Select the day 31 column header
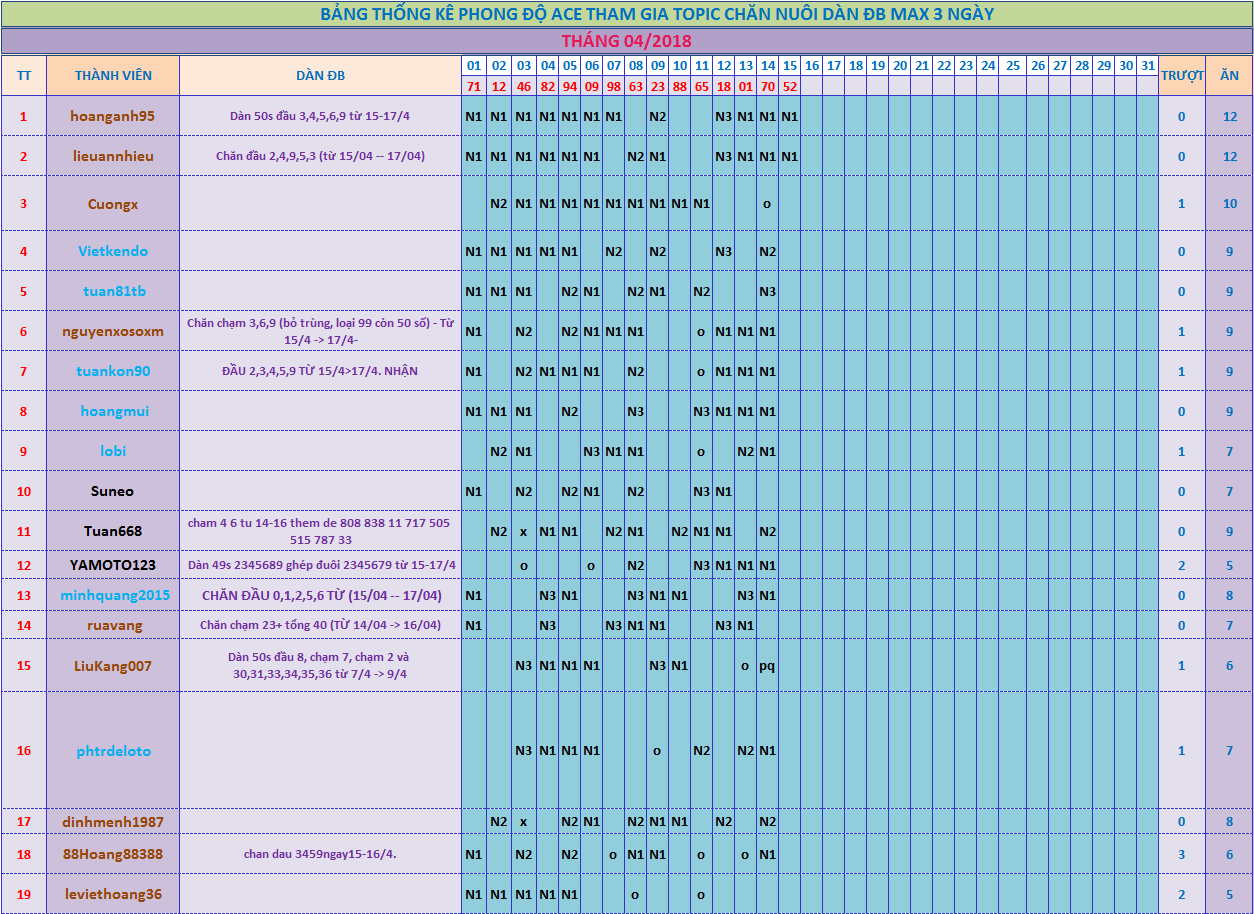 pos(1148,66)
